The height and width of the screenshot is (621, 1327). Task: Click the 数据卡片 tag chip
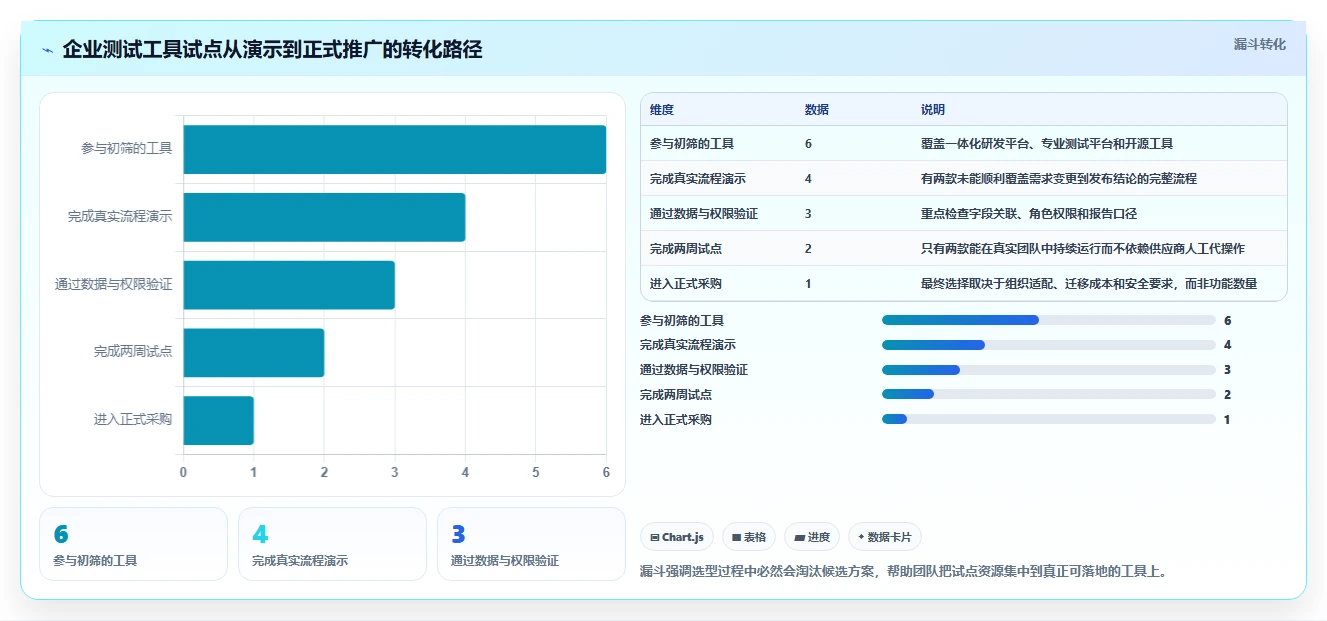[885, 537]
